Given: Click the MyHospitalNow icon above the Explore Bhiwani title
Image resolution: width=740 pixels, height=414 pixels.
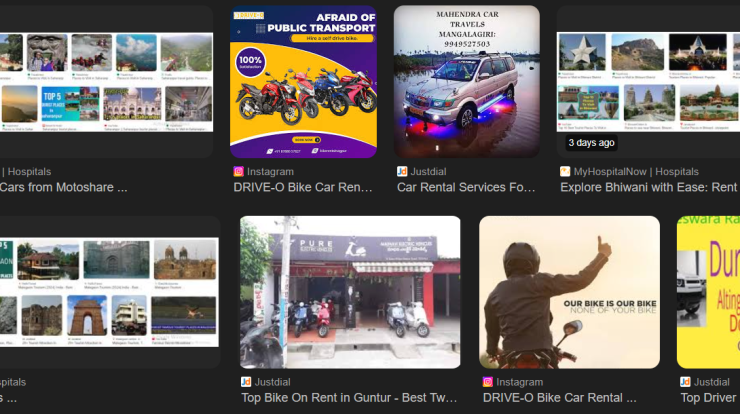Looking at the screenshot, I should (565, 172).
